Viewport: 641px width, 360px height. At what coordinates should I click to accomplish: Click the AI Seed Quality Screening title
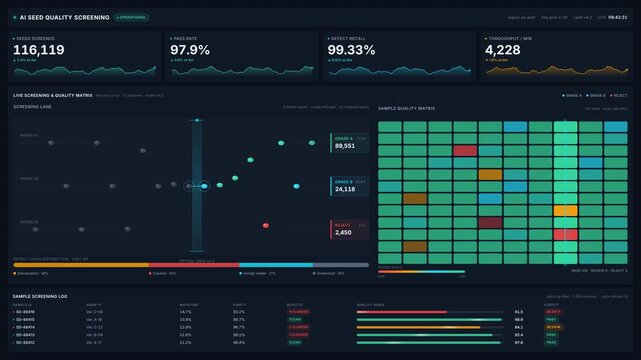[x=65, y=18]
